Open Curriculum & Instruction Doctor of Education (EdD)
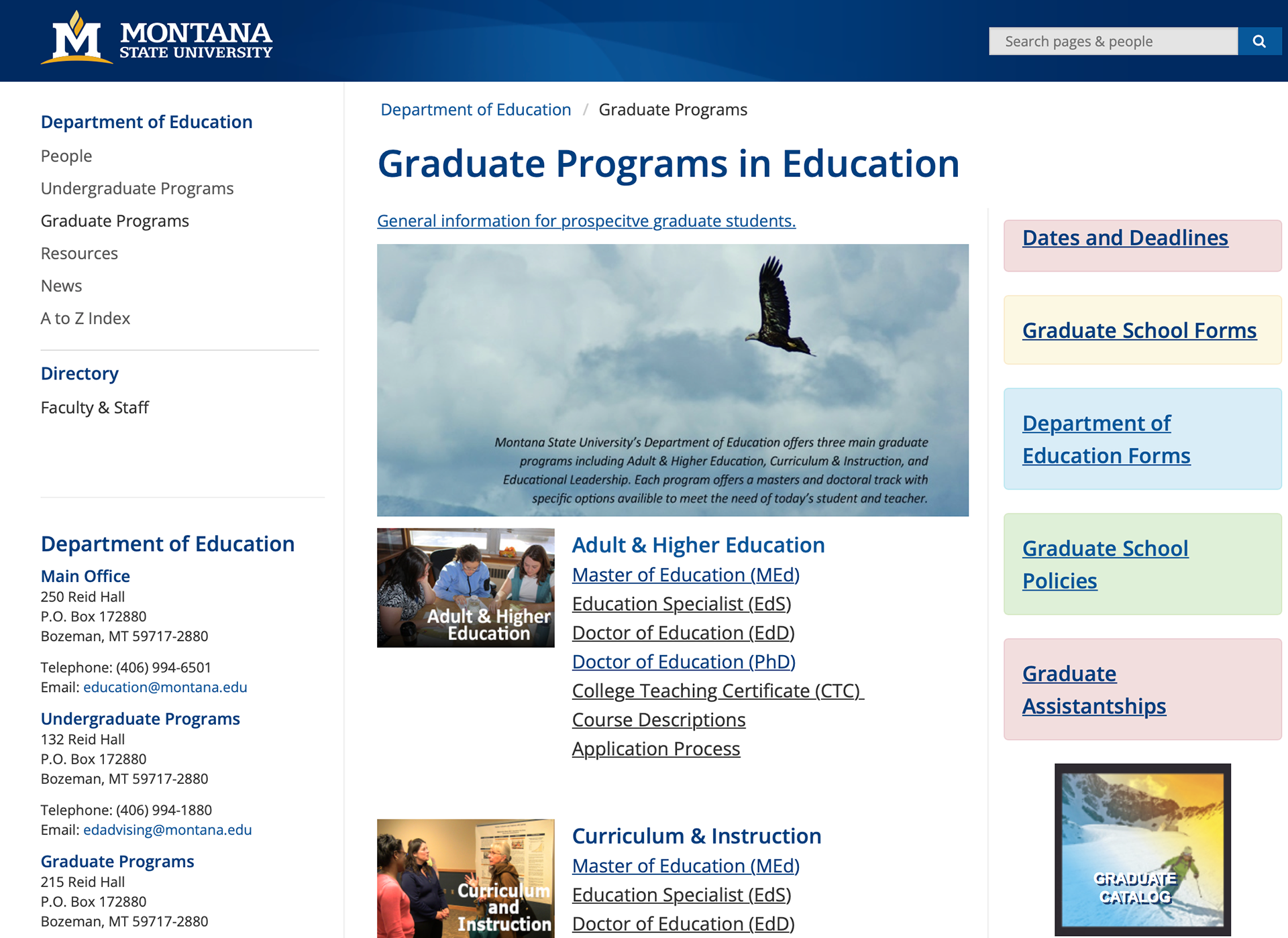1288x938 pixels. (x=683, y=924)
